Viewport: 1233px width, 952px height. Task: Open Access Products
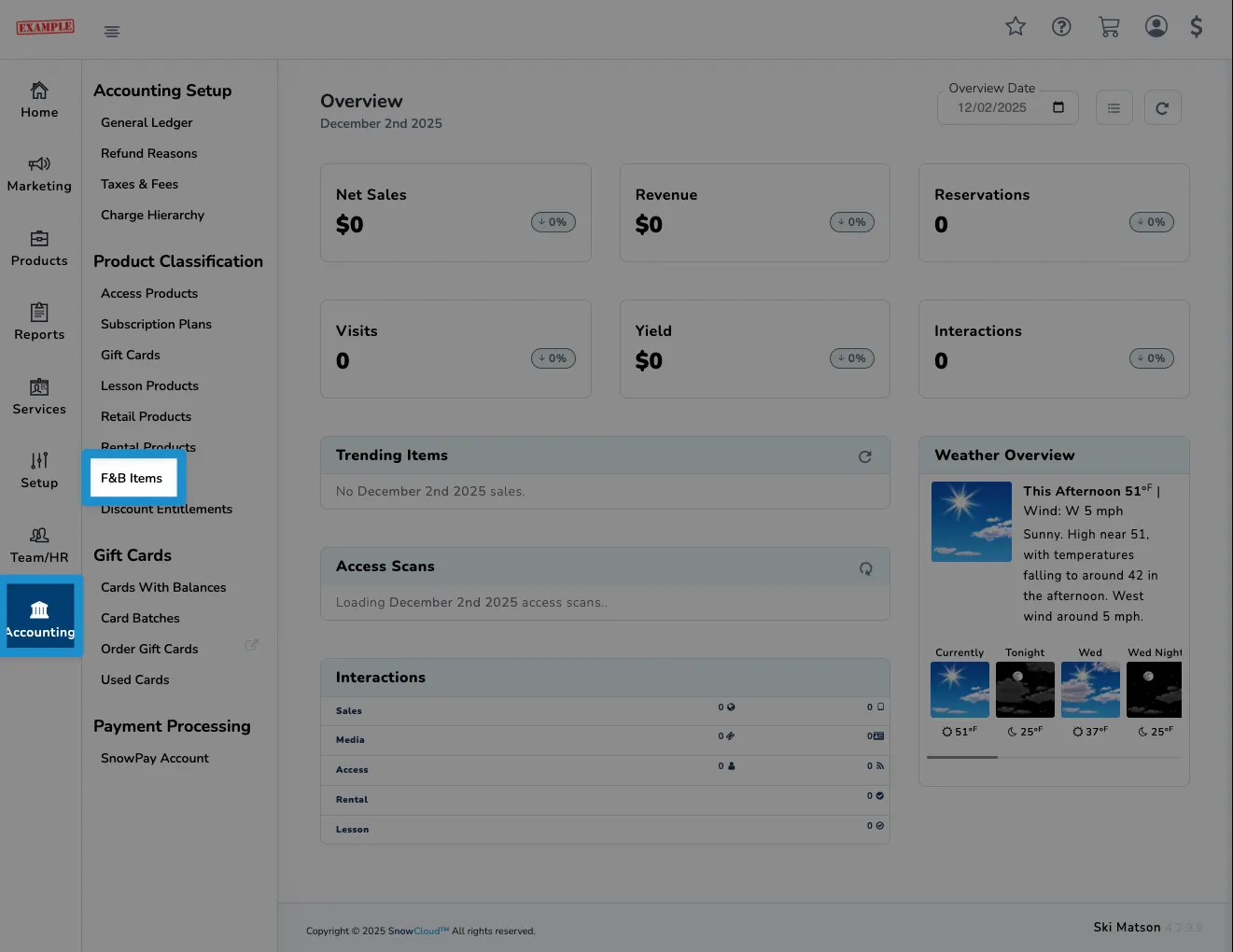pyautogui.click(x=149, y=293)
